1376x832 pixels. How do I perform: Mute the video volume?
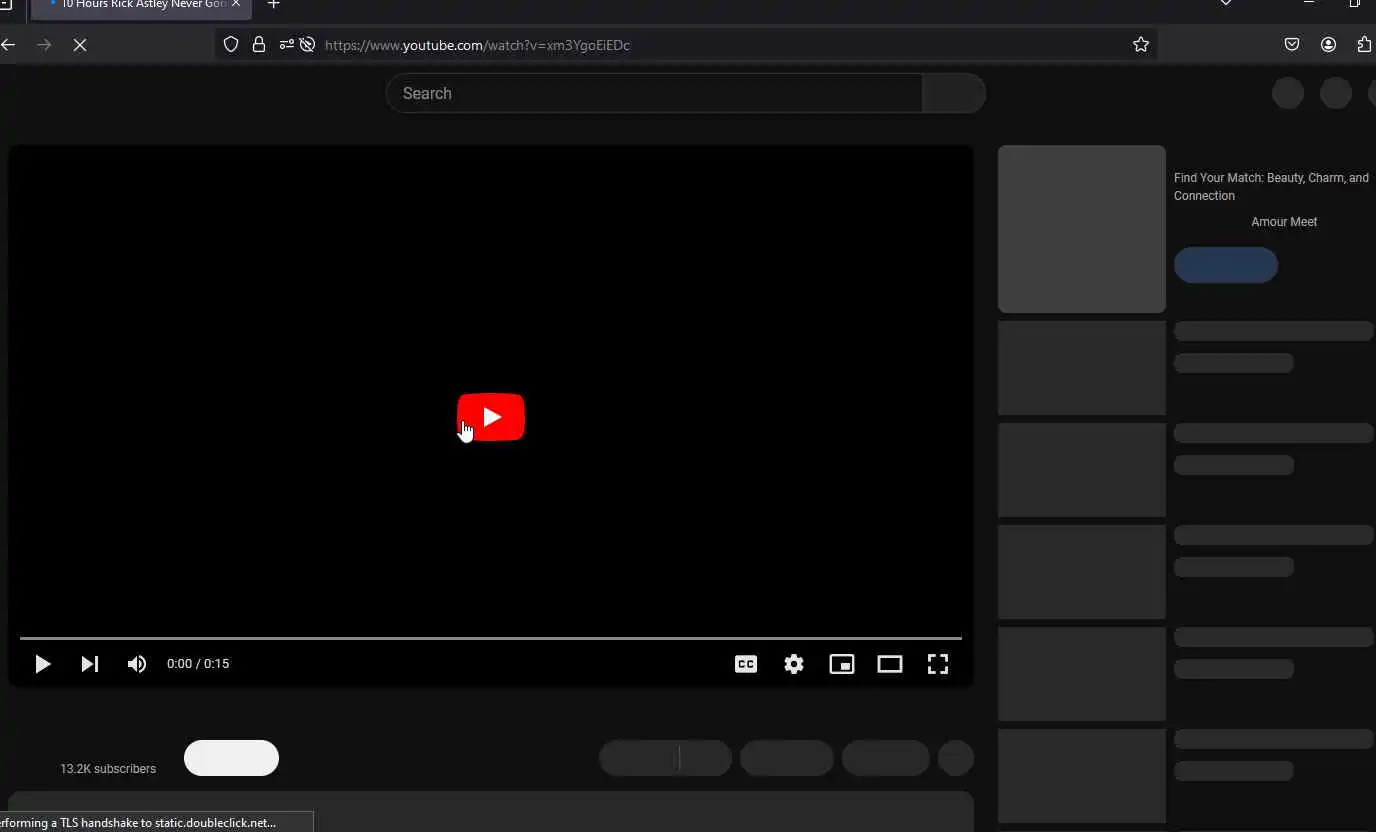click(137, 664)
